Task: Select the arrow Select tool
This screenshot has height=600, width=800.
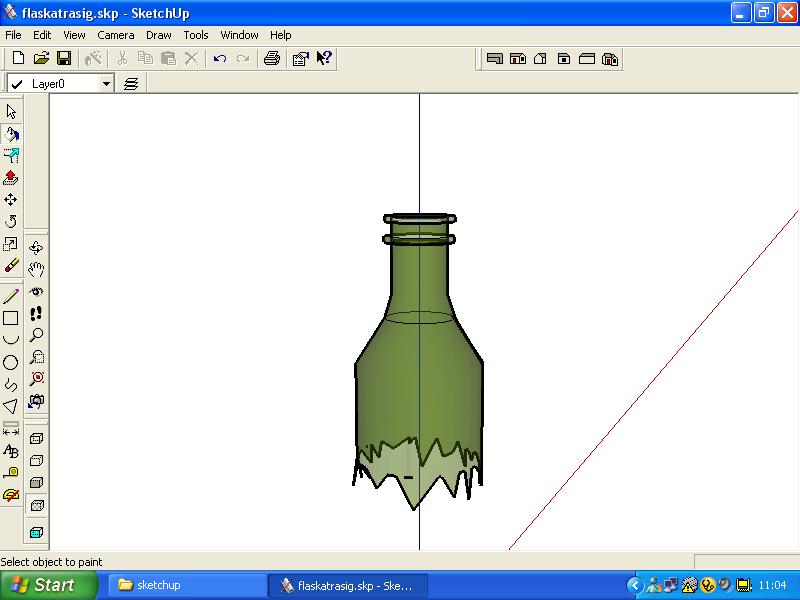Action: point(11,112)
